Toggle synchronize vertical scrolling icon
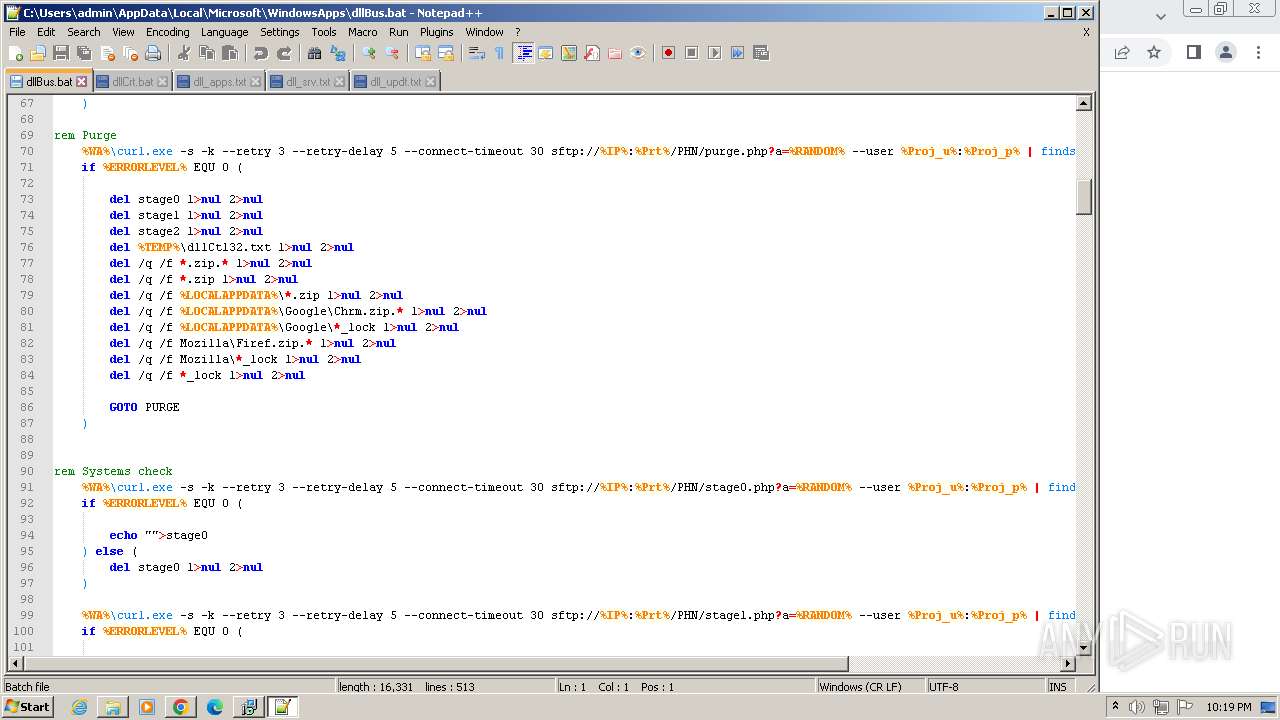The image size is (1280, 720). point(423,53)
